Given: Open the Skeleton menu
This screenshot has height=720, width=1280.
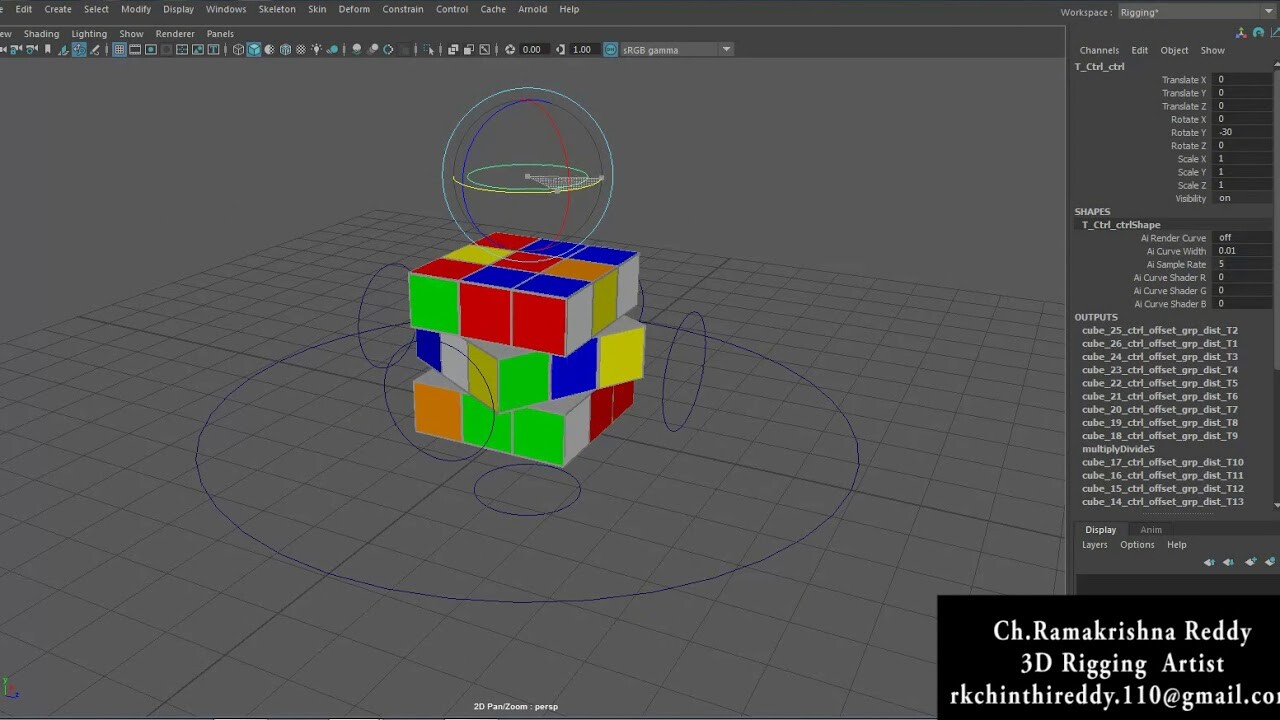Looking at the screenshot, I should click(277, 9).
